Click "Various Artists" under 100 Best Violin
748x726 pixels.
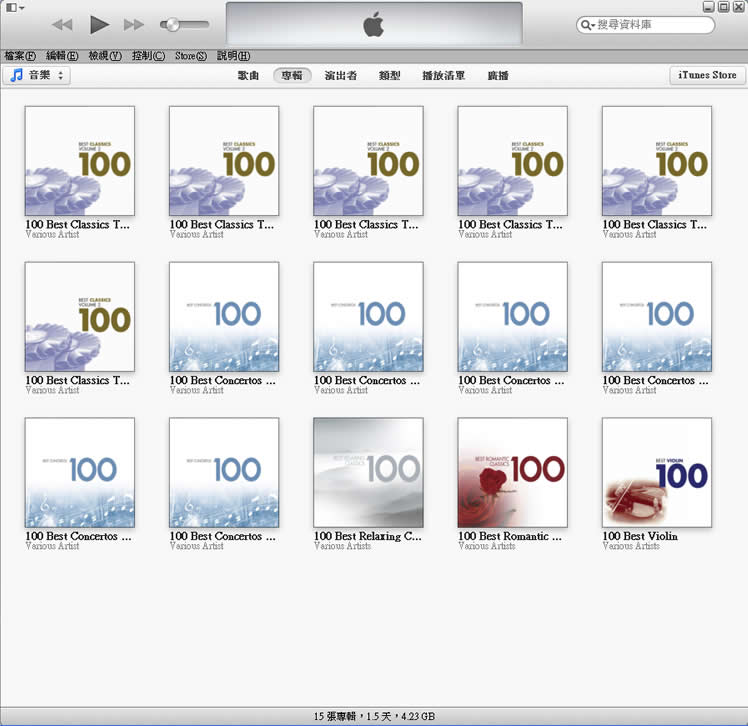tap(631, 546)
